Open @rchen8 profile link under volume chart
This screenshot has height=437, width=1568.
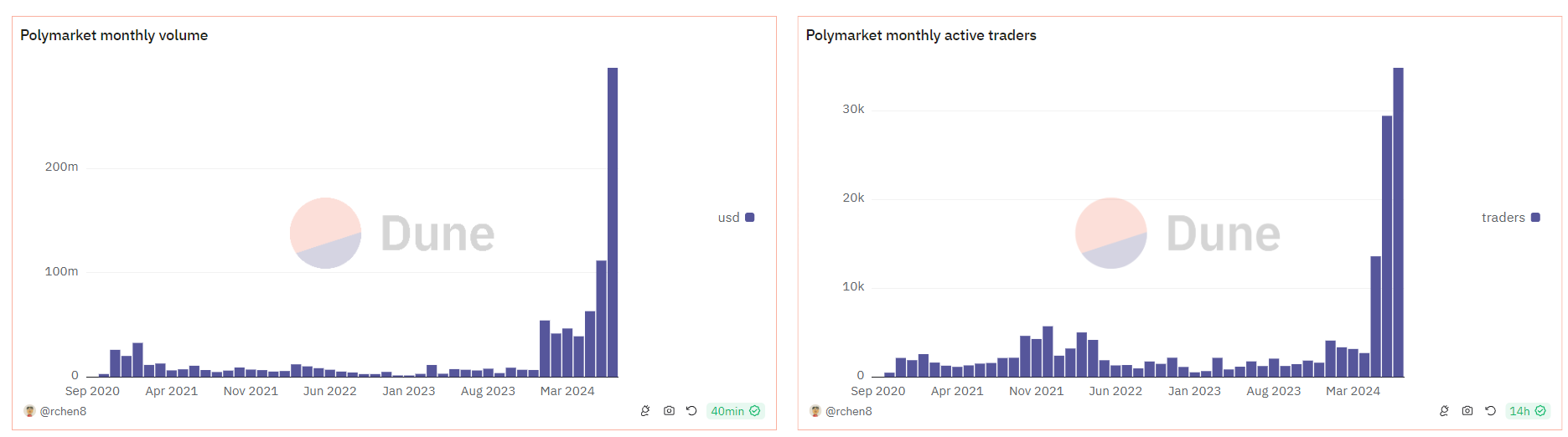(x=63, y=411)
